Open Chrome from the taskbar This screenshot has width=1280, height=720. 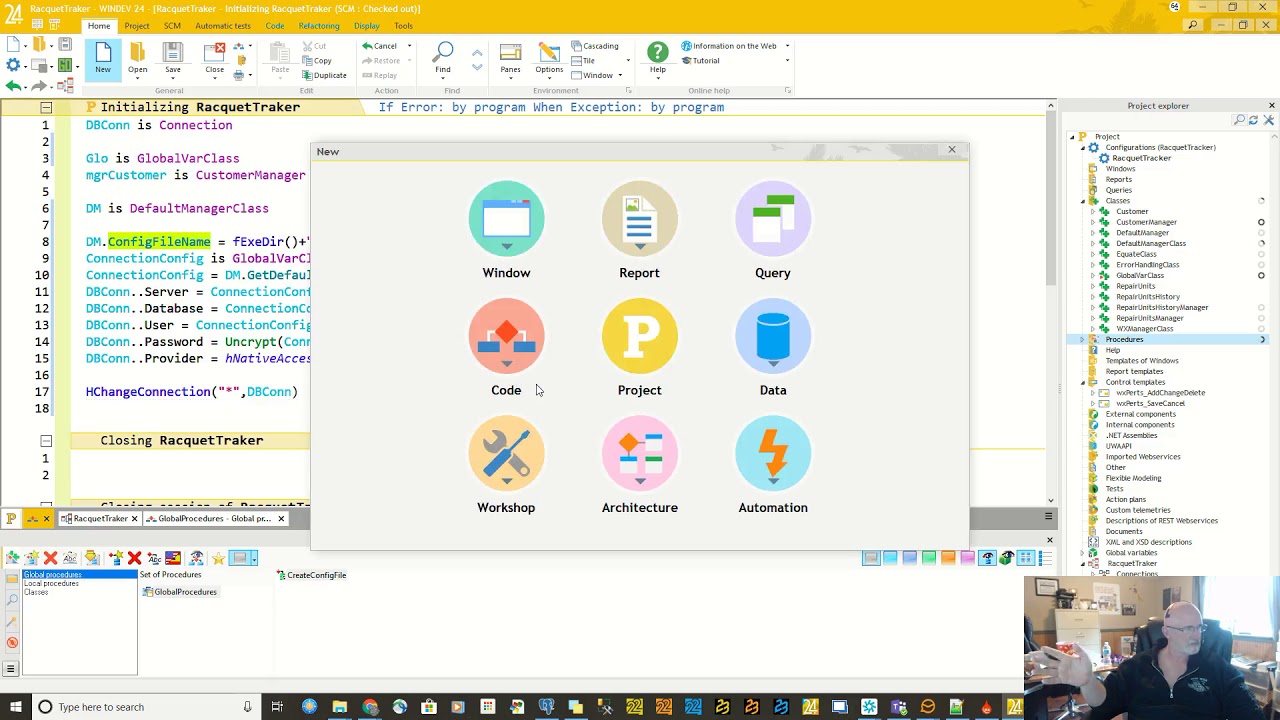[x=370, y=707]
